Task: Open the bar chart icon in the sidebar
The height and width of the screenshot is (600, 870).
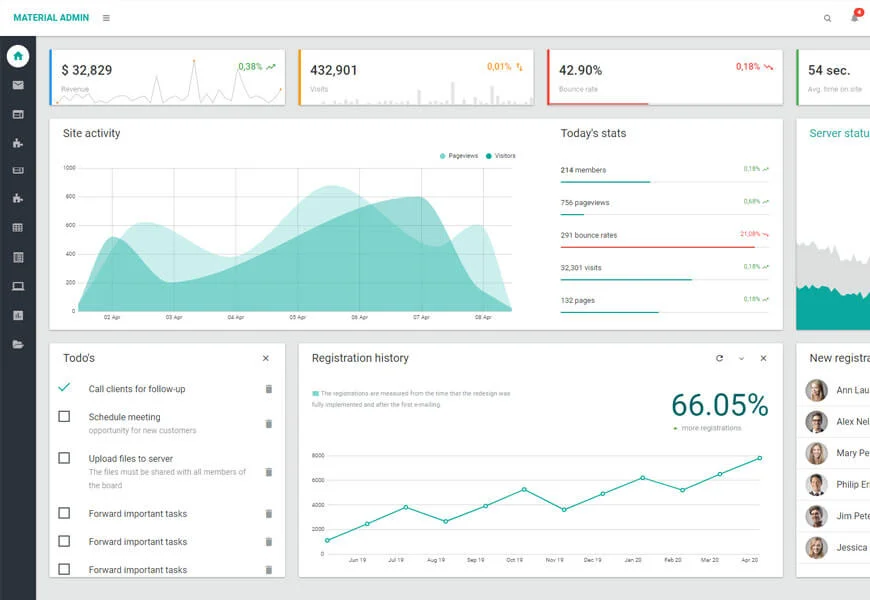Action: pos(18,315)
